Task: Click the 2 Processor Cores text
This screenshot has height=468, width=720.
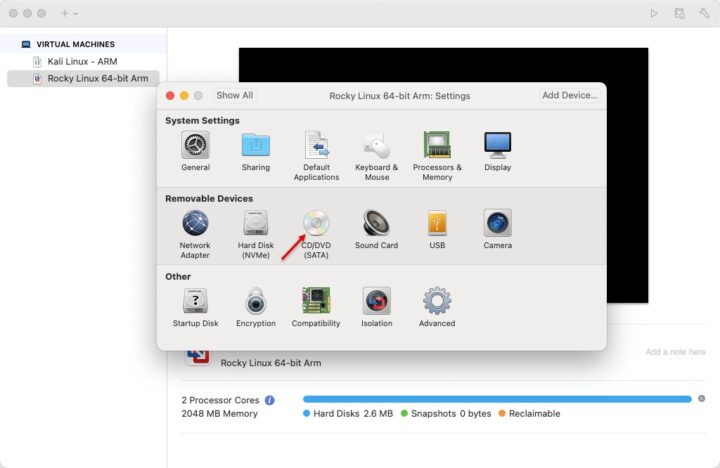Action: [220, 400]
